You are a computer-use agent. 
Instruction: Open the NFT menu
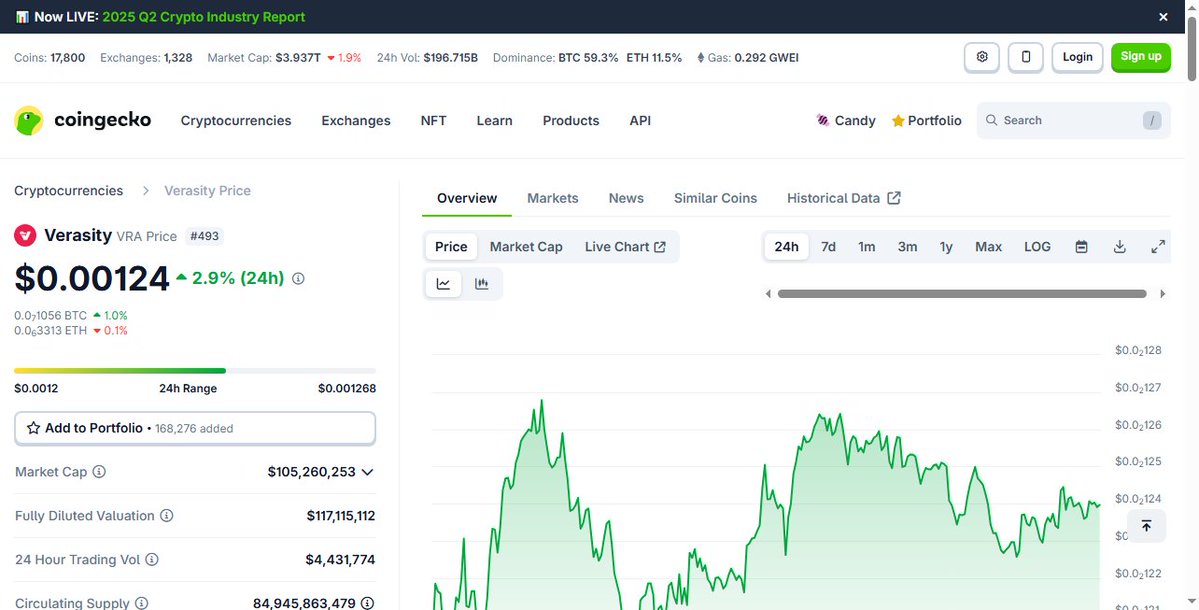tap(434, 121)
